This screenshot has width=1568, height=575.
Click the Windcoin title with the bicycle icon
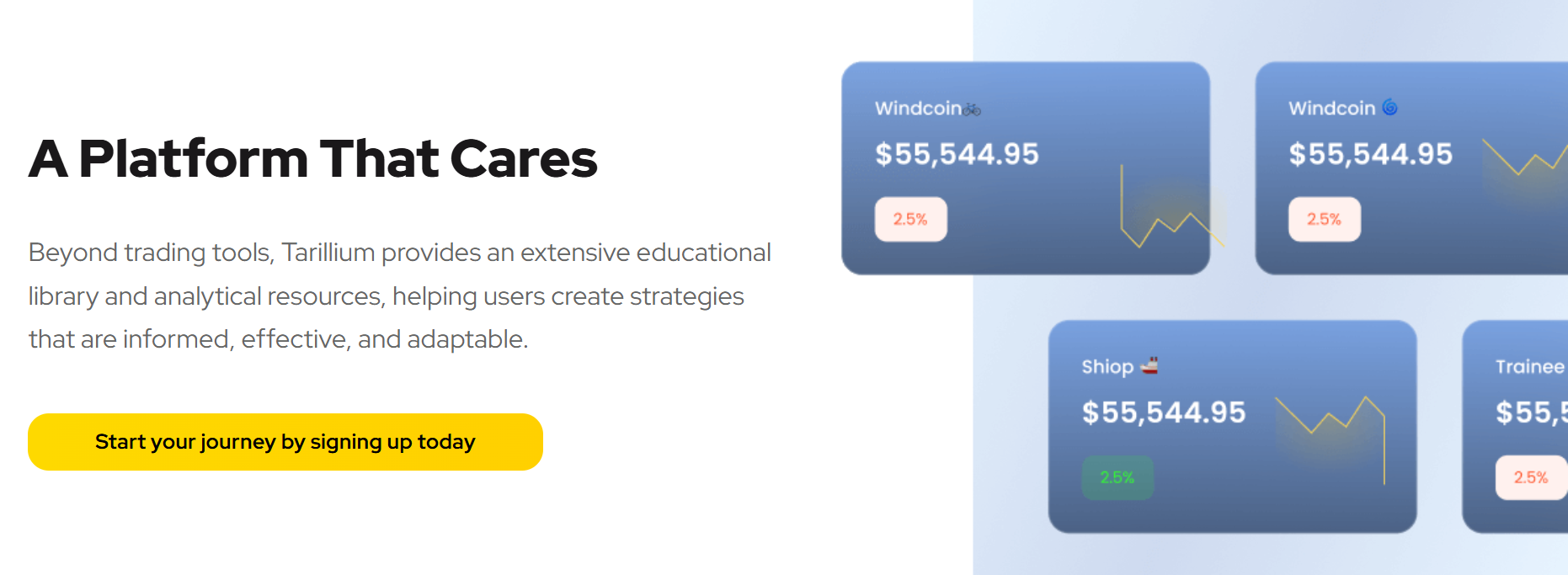pyautogui.click(x=918, y=109)
